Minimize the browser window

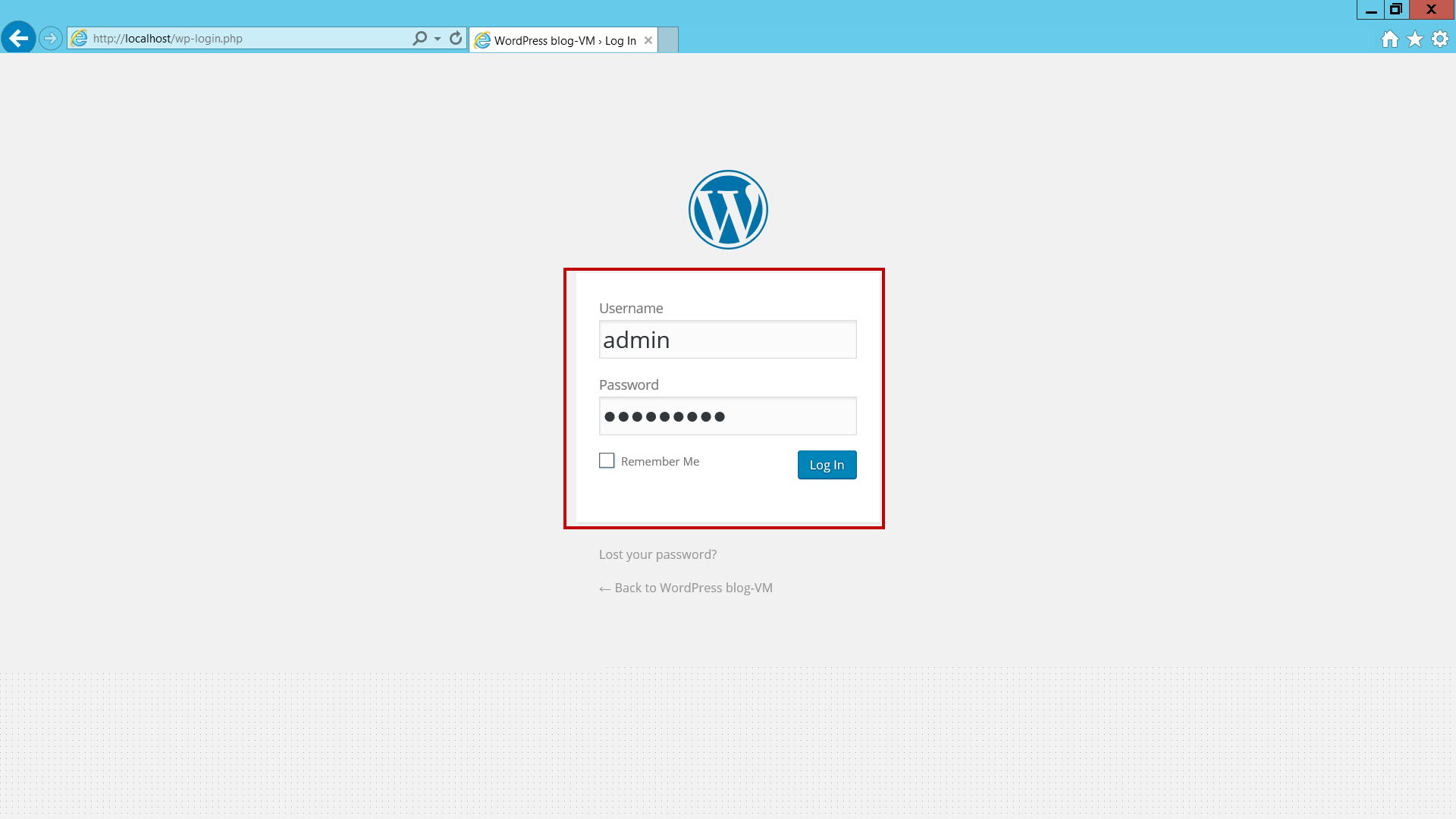pyautogui.click(x=1370, y=10)
